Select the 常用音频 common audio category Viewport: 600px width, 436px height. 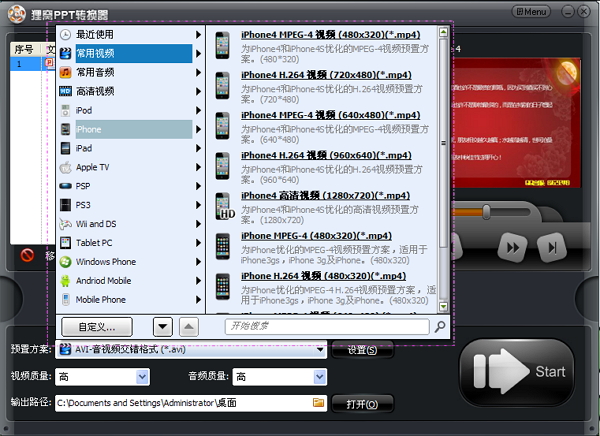point(130,72)
